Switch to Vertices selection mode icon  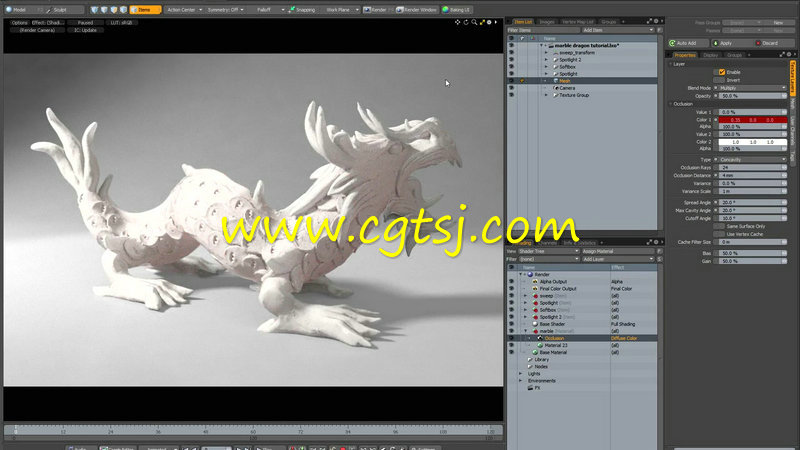tap(94, 10)
